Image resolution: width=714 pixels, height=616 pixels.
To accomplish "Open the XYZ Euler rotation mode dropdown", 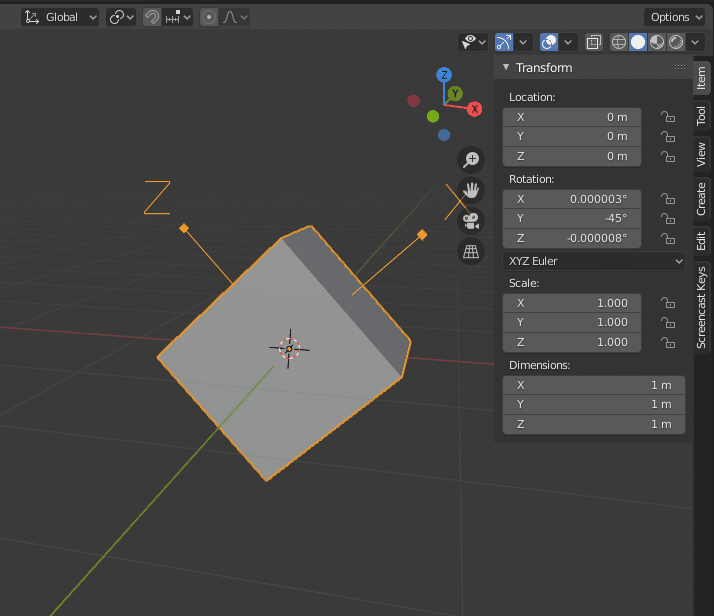I will click(x=594, y=261).
